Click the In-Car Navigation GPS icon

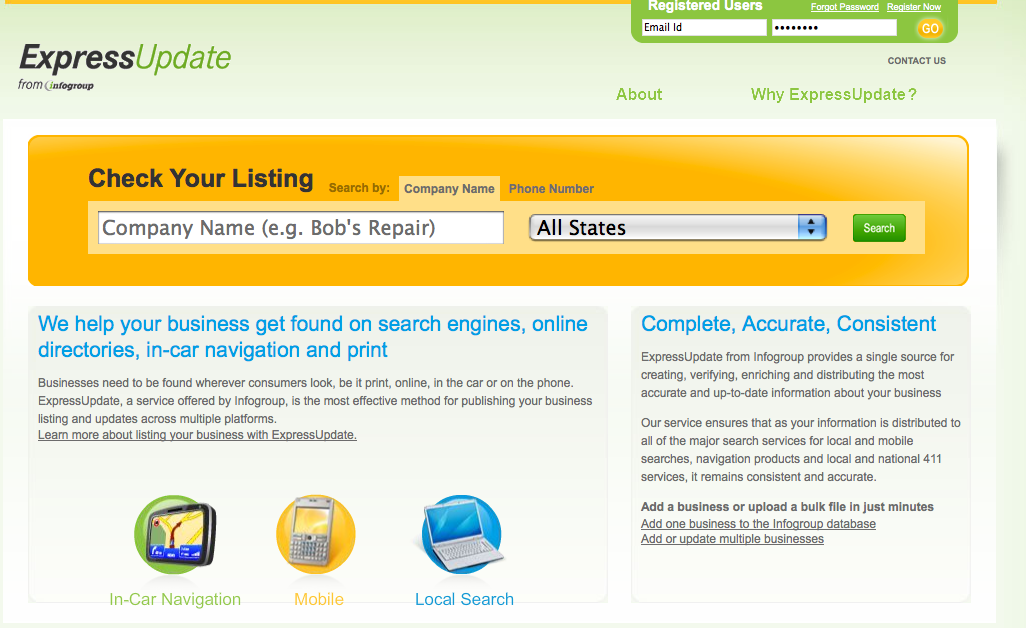(x=174, y=535)
